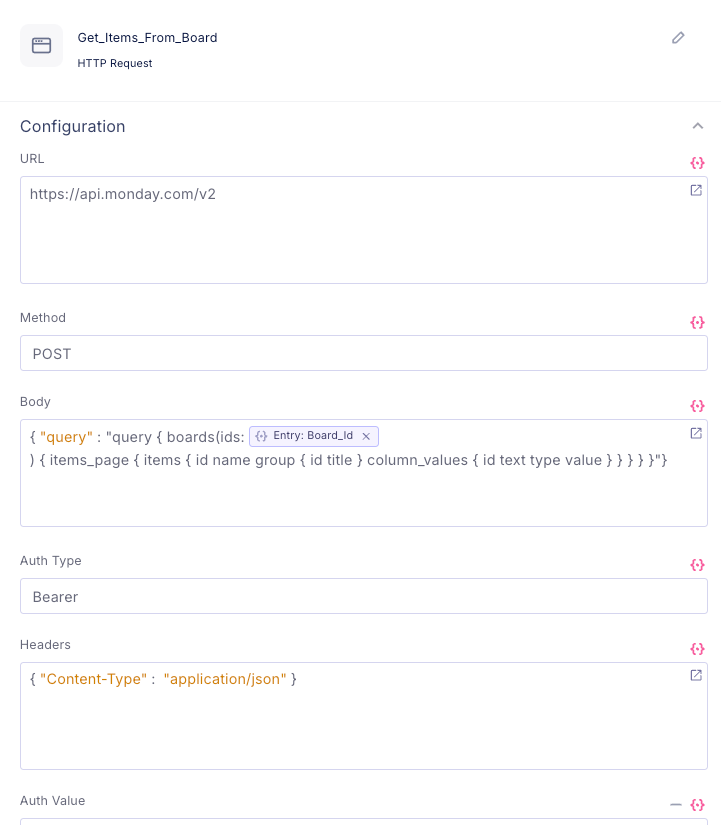Open the Method dropdown showing POST
This screenshot has width=721, height=825.
coord(363,353)
